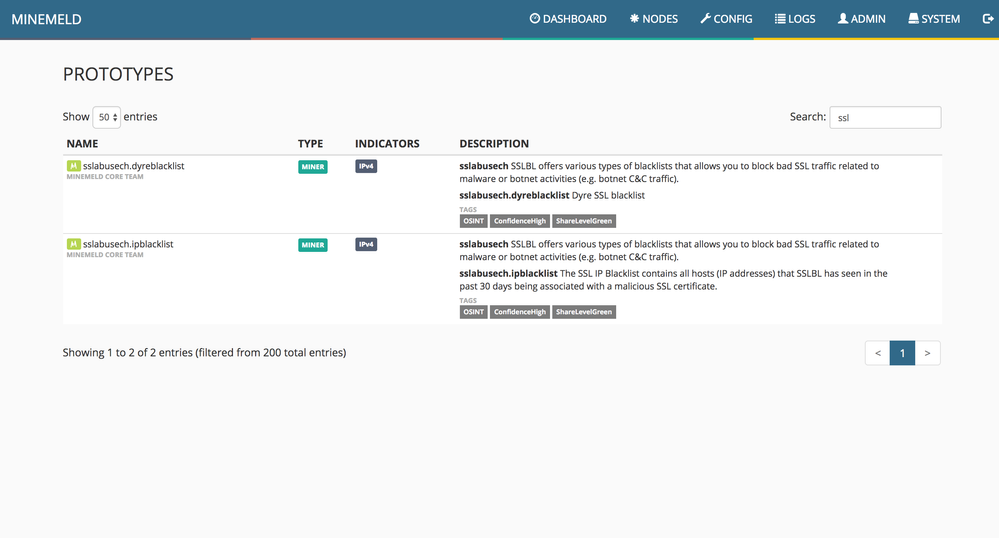This screenshot has width=999, height=538.
Task: Go to the Nodes section
Action: 654,19
